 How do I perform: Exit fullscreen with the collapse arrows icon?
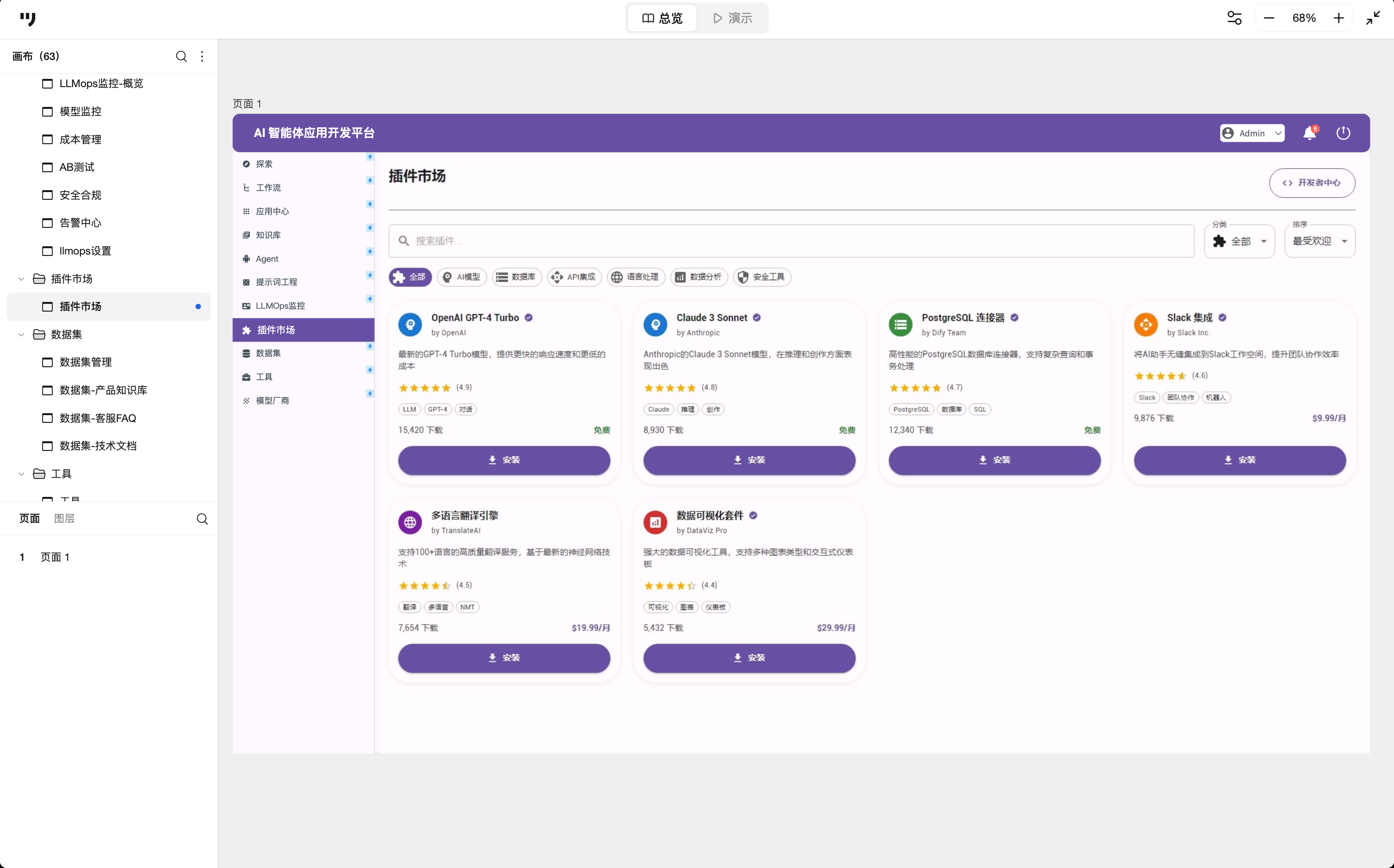click(x=1373, y=18)
